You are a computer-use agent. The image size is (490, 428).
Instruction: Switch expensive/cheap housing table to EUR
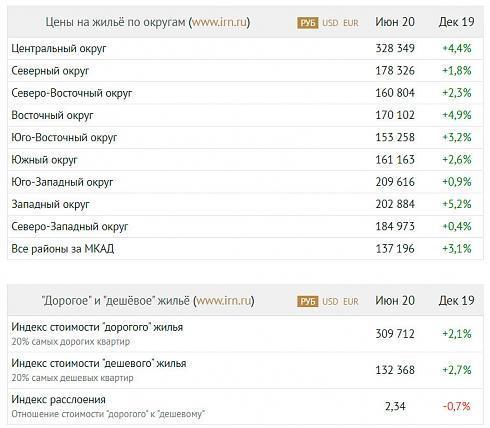[x=351, y=301]
